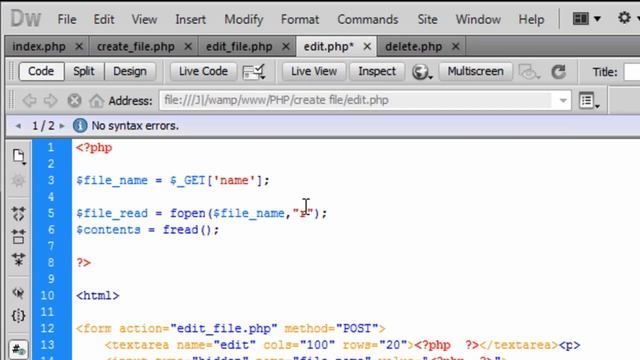
Task: Close the edit_file.php tab
Action: 286,47
